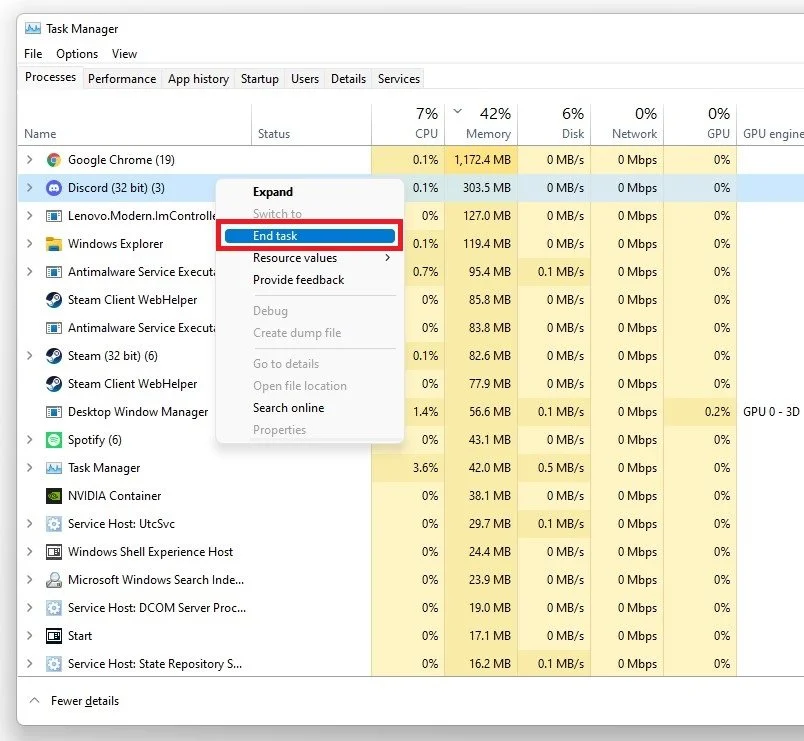804x741 pixels.
Task: Select the NVIDIA Container row name
Action: (115, 496)
